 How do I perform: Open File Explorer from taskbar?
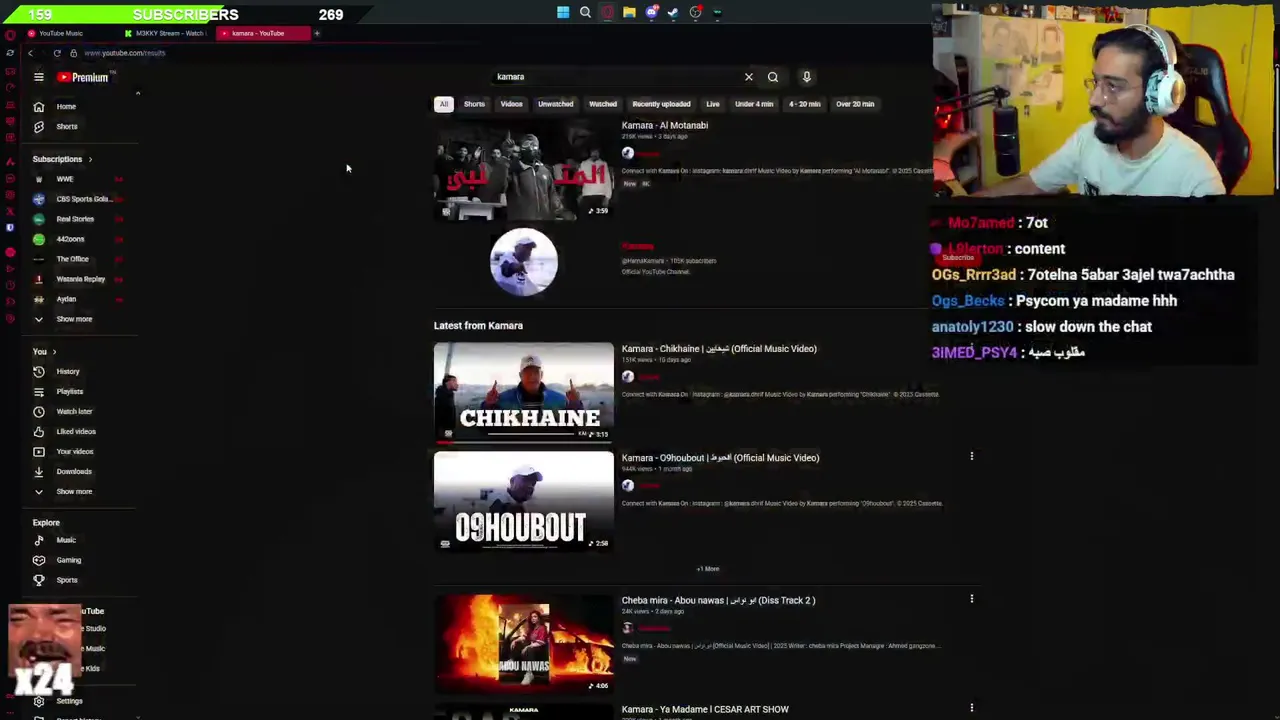pyautogui.click(x=629, y=13)
